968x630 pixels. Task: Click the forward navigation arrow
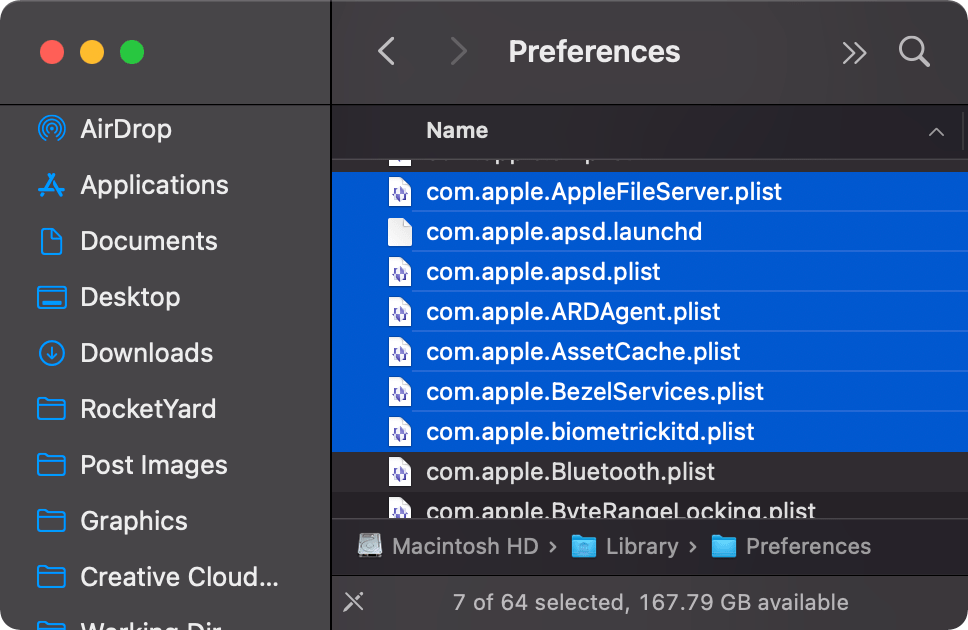(x=458, y=52)
